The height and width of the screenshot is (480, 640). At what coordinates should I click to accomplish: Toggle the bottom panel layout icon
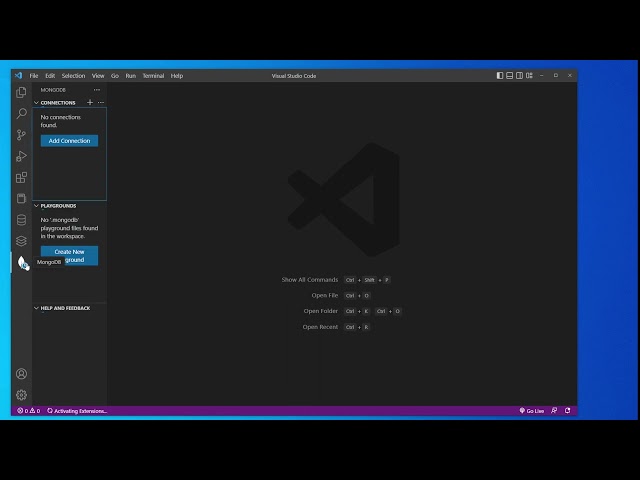click(x=509, y=76)
